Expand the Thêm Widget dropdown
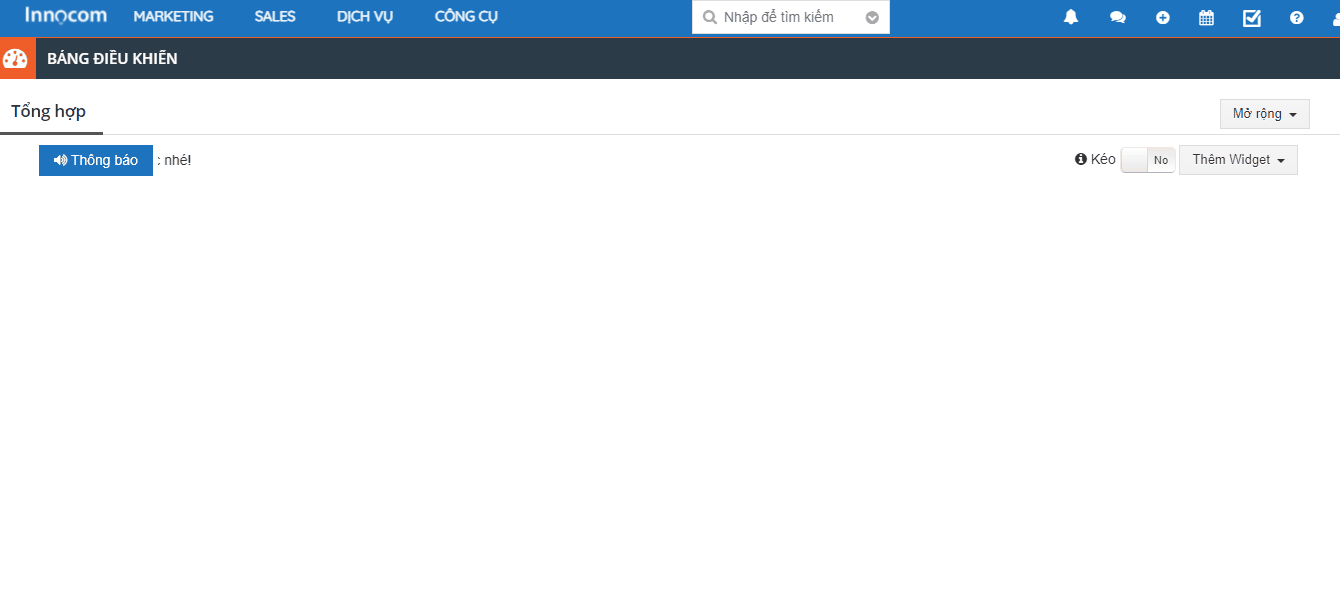1340x615 pixels. (1238, 160)
